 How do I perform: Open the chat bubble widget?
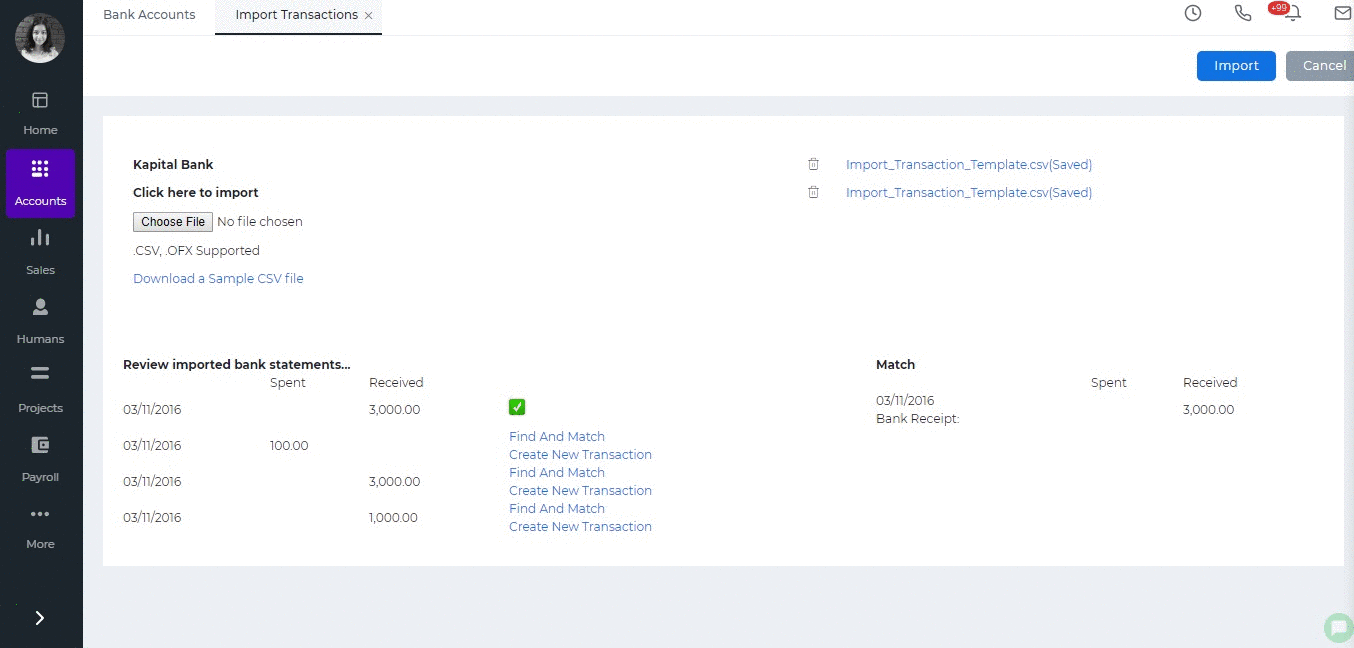[1337, 627]
